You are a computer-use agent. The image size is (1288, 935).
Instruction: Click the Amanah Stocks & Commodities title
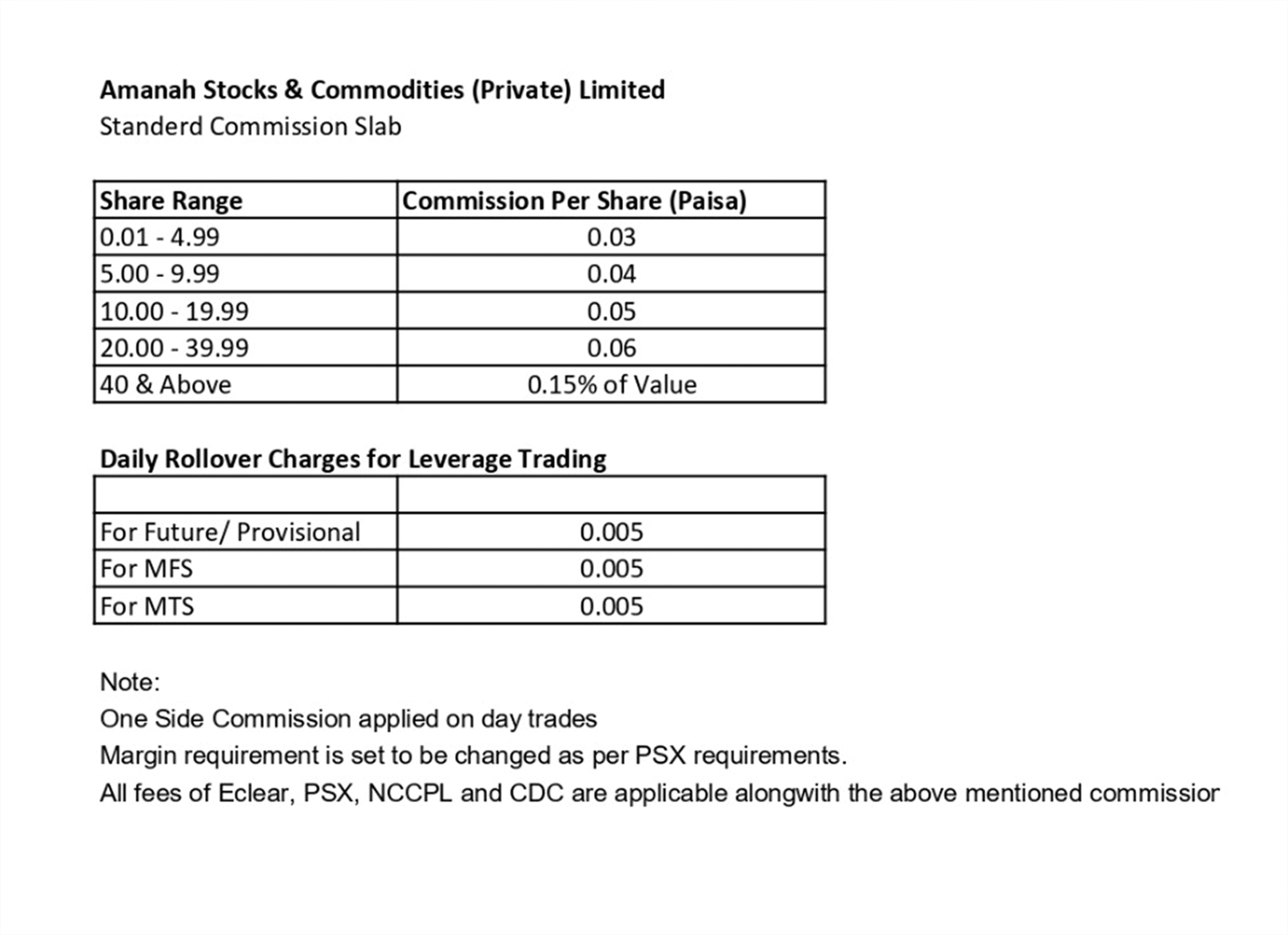(382, 90)
